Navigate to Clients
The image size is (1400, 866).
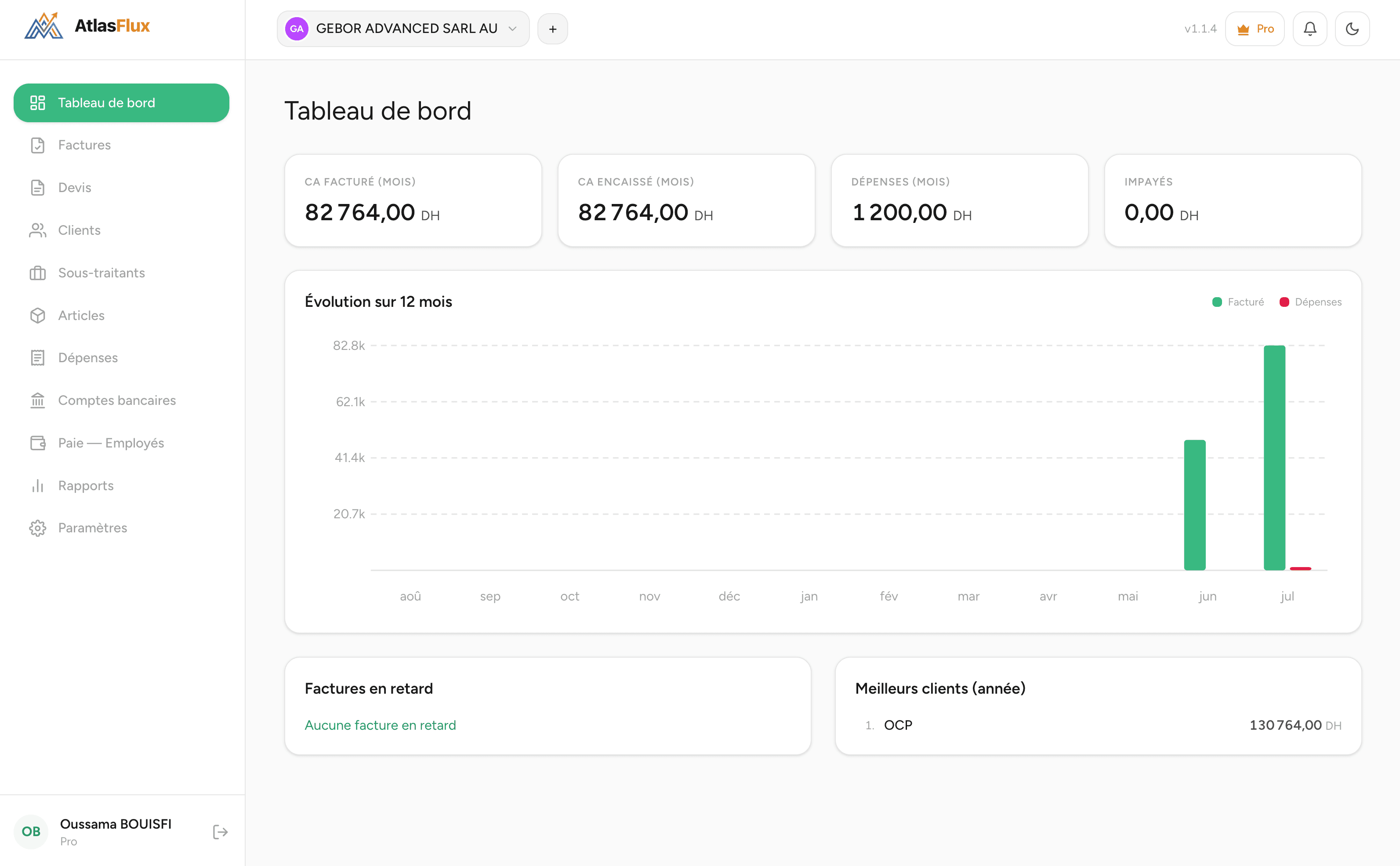(121, 230)
